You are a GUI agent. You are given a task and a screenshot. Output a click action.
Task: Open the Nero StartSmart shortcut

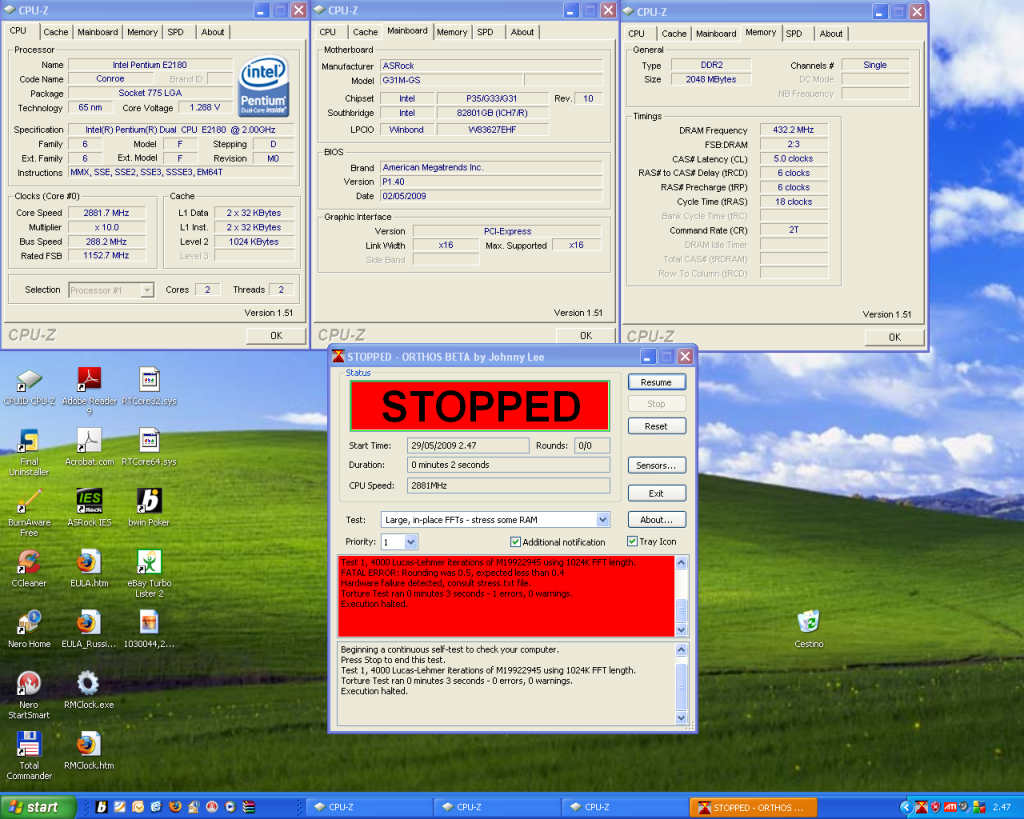[29, 695]
